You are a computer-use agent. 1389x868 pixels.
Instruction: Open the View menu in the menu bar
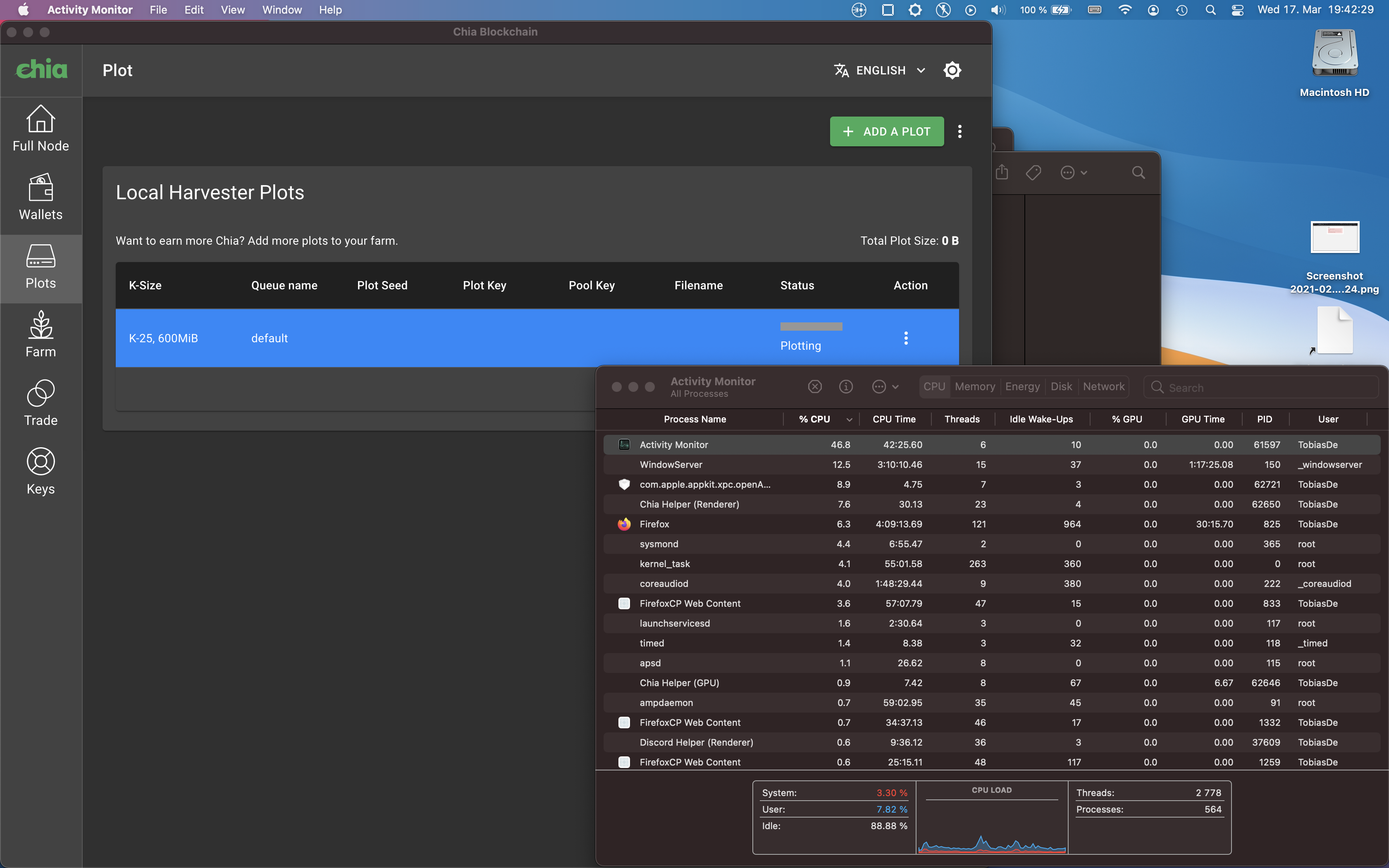[x=232, y=10]
